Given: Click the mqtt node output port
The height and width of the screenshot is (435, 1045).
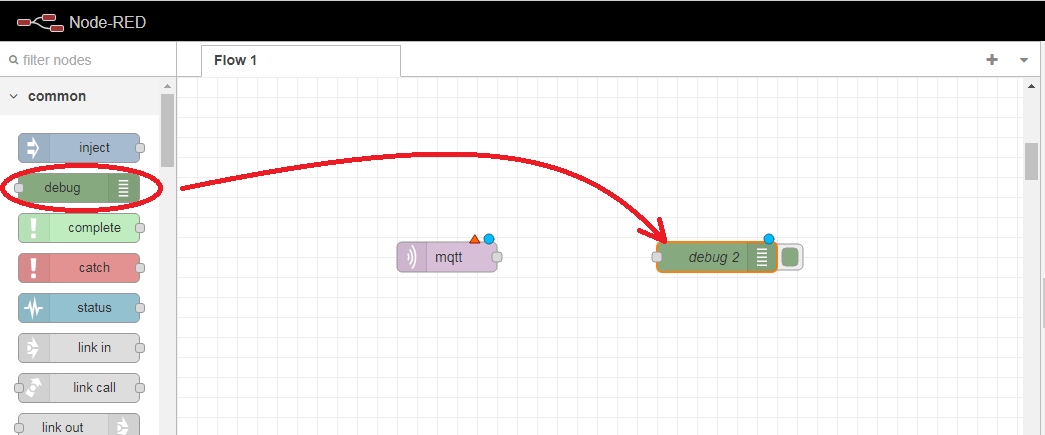Looking at the screenshot, I should pyautogui.click(x=497, y=257).
